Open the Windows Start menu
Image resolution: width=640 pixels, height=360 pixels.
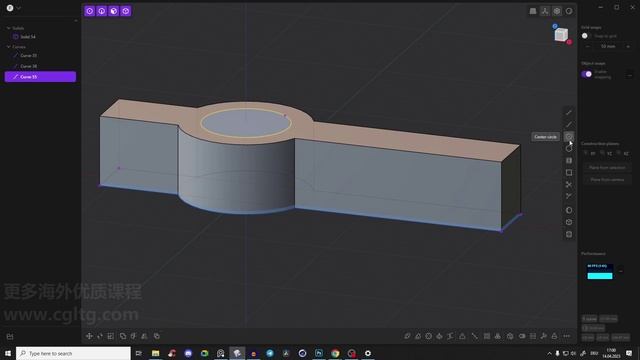(x=8, y=353)
